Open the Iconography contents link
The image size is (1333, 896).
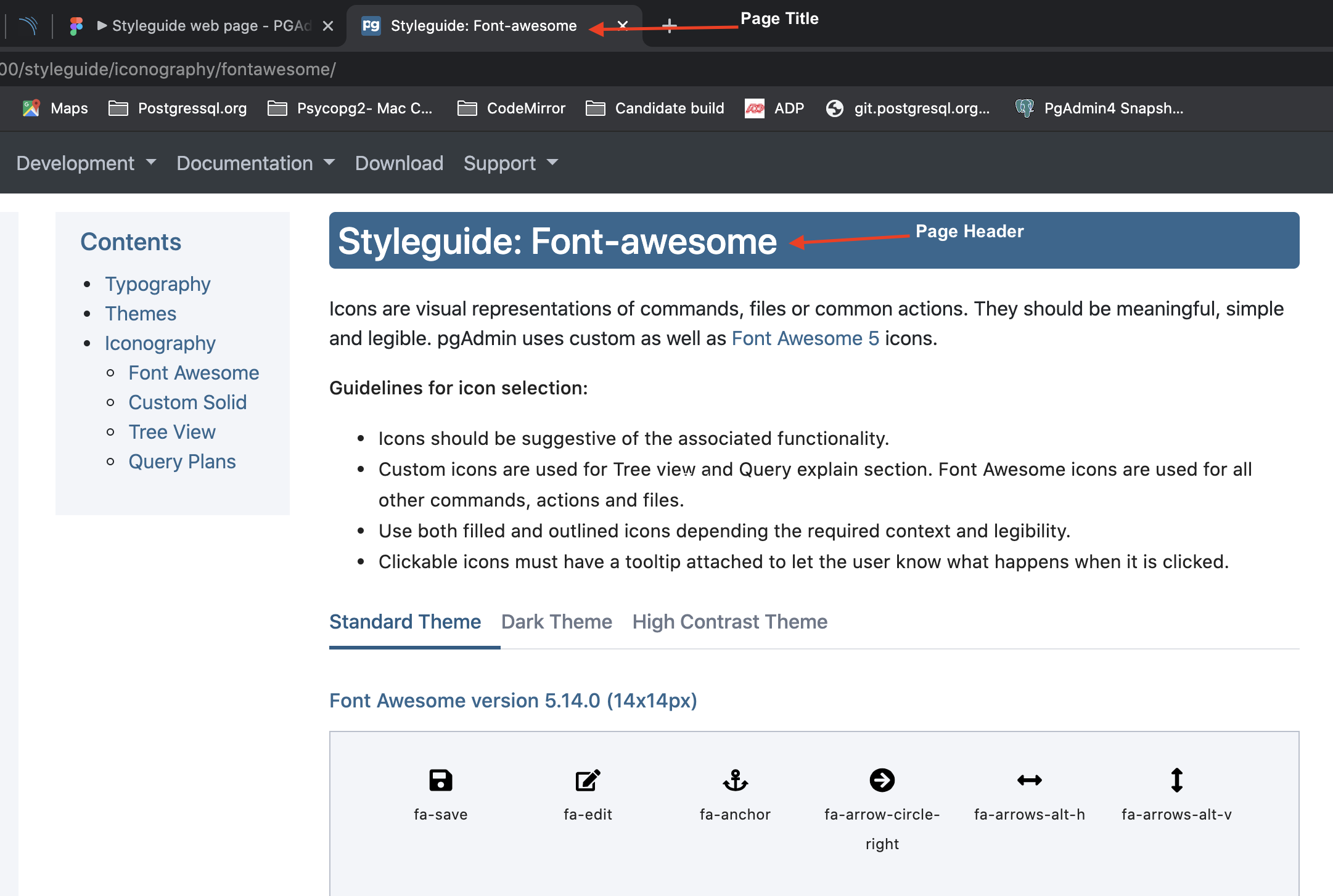(160, 343)
